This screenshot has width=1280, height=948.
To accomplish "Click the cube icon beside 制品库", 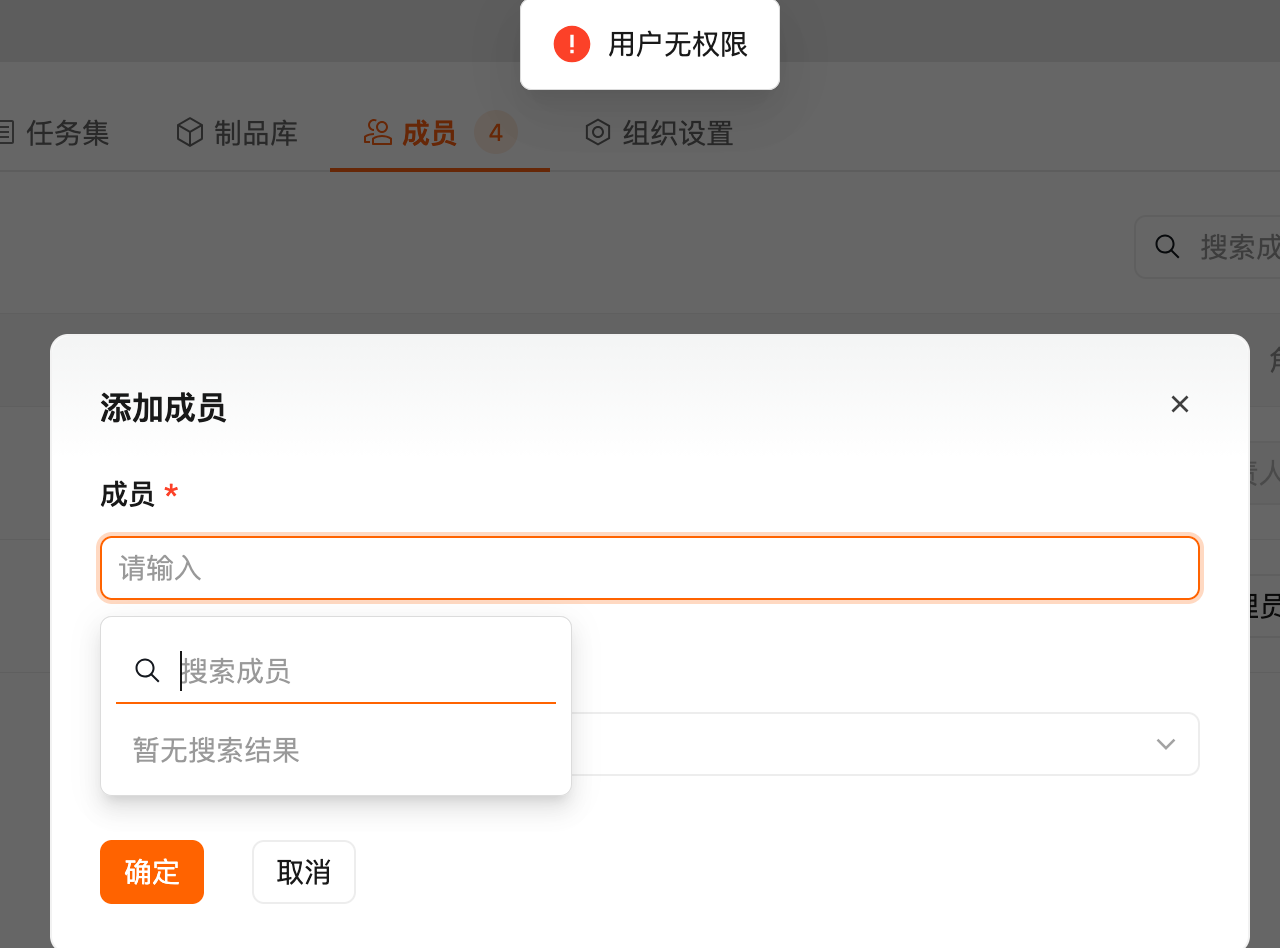I will coord(189,132).
